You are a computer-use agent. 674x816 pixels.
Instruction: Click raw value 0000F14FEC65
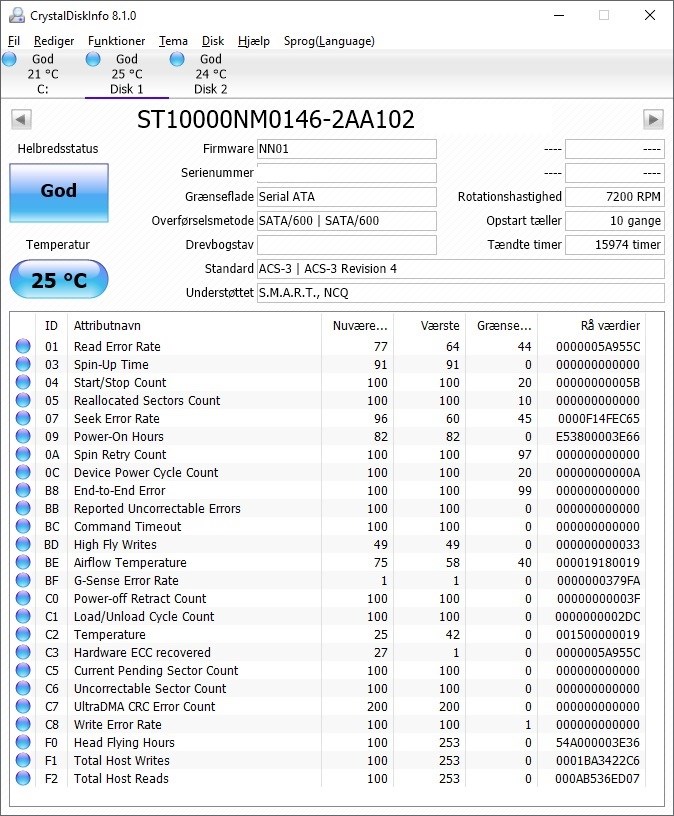click(599, 418)
